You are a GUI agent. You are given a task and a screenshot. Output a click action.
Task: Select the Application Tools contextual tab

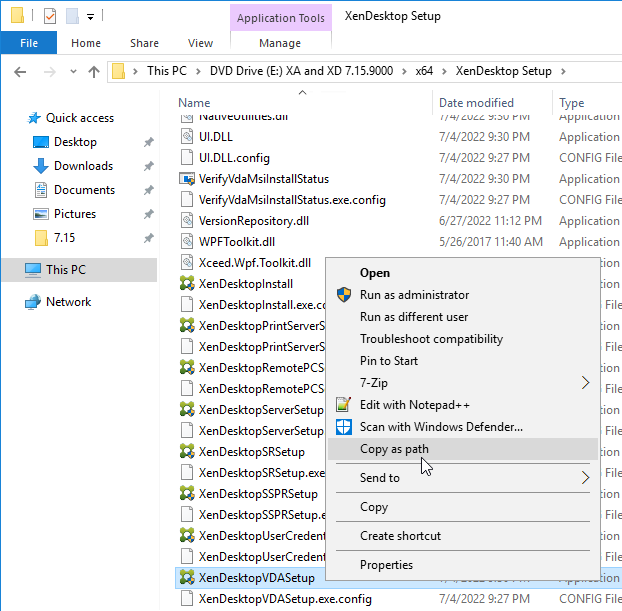tap(281, 18)
